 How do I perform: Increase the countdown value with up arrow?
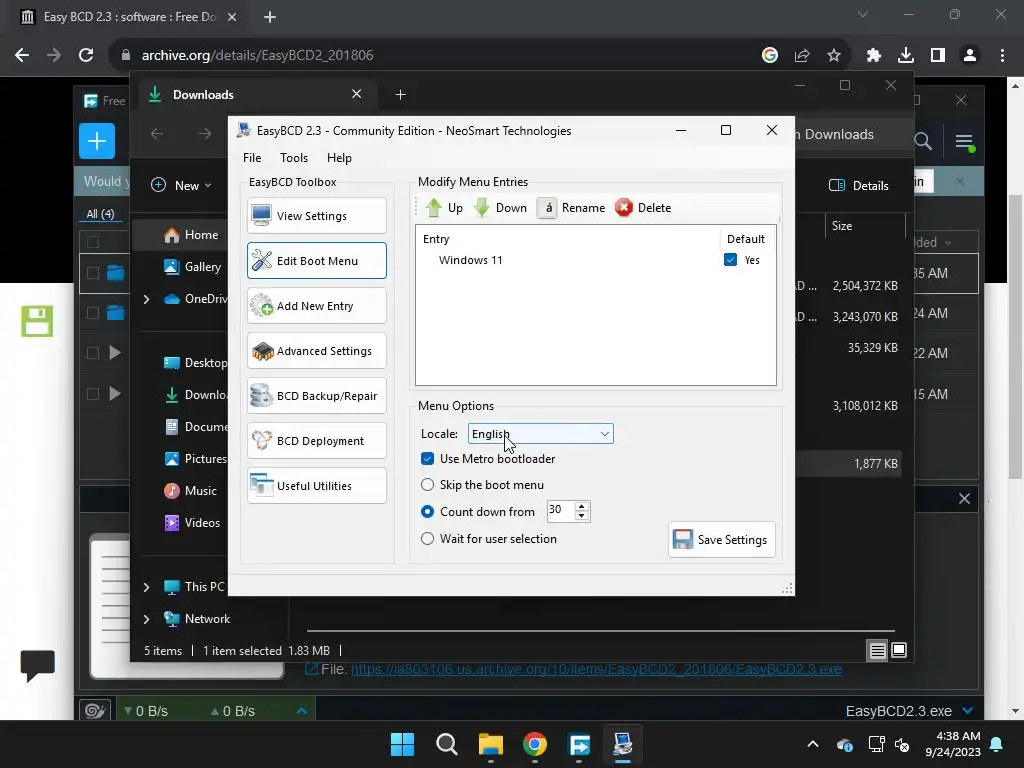point(581,505)
